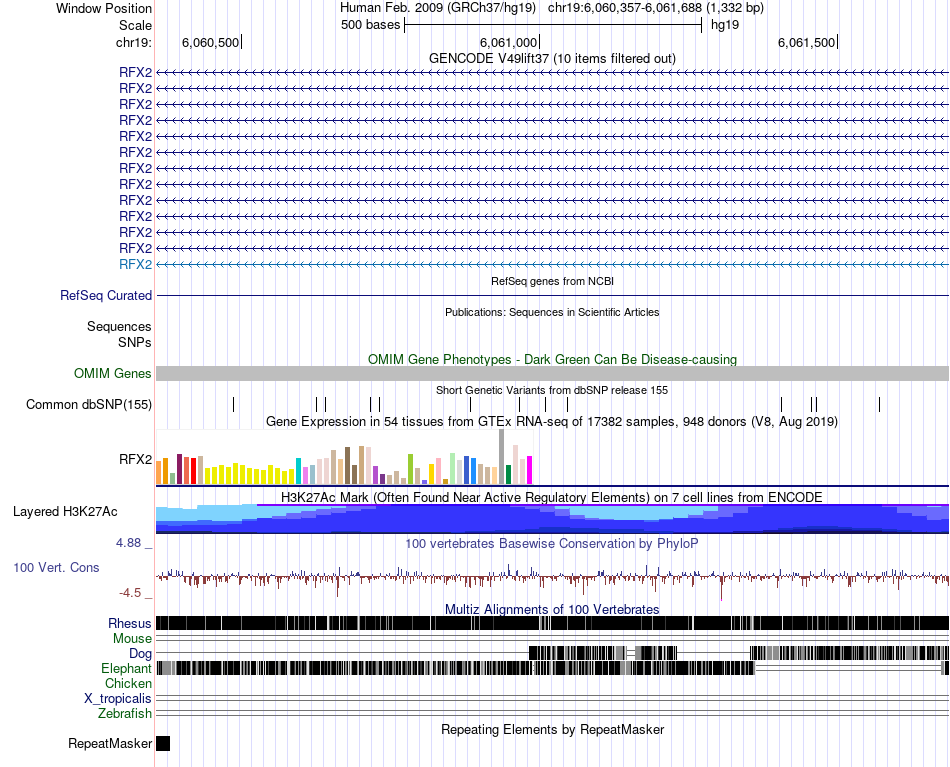Click the blue H3K27Ac signal graph
The height and width of the screenshot is (767, 950).
552,519
